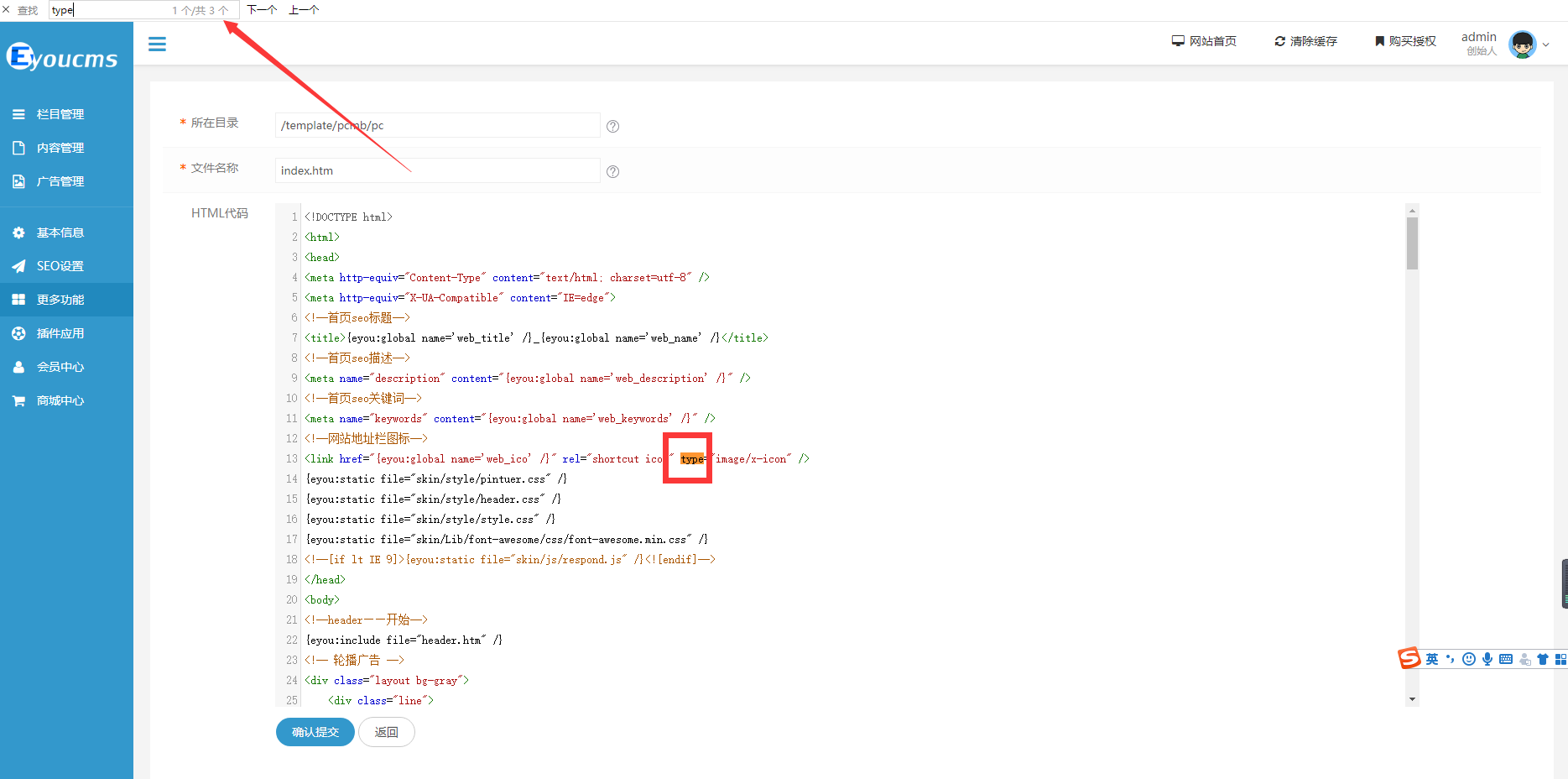Toggle the 英 language mode in IME bar

coord(1432,659)
